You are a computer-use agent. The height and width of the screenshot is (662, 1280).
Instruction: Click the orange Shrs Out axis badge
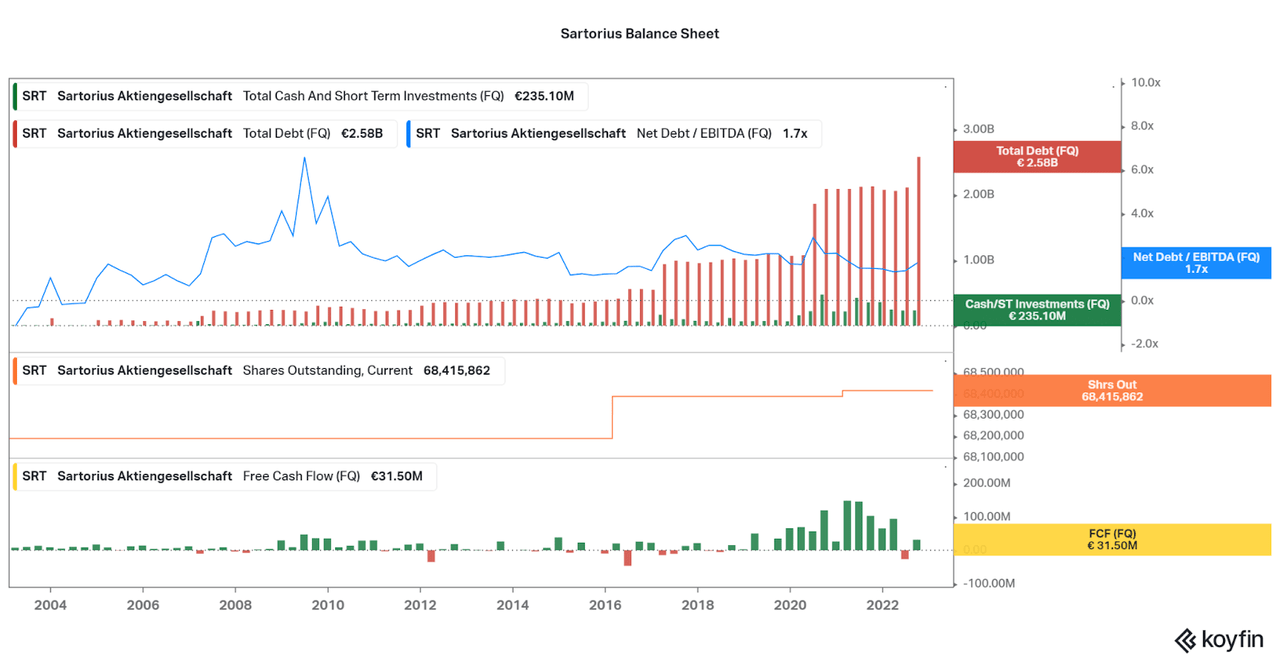[x=1113, y=390]
